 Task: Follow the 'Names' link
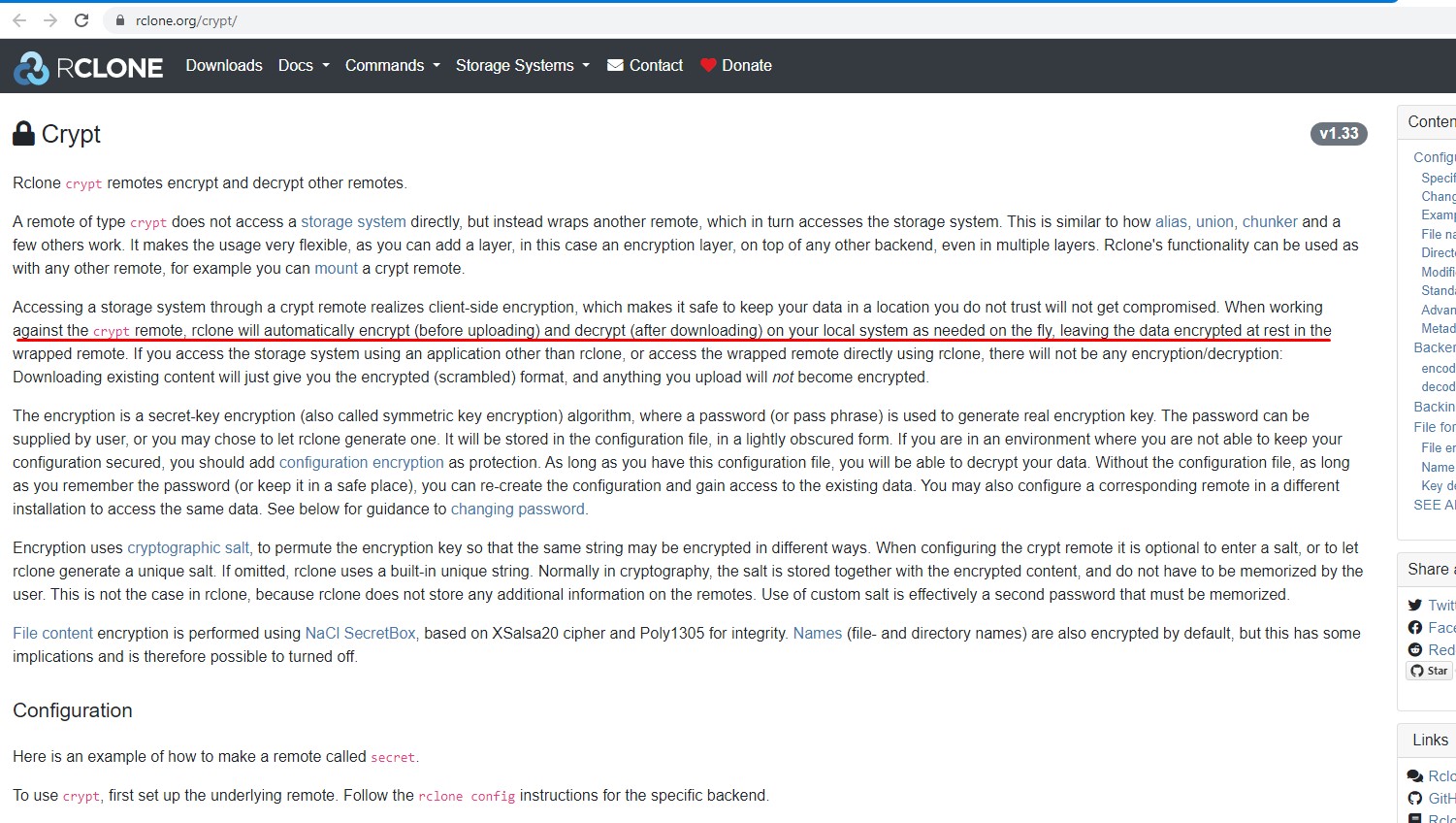(x=818, y=634)
